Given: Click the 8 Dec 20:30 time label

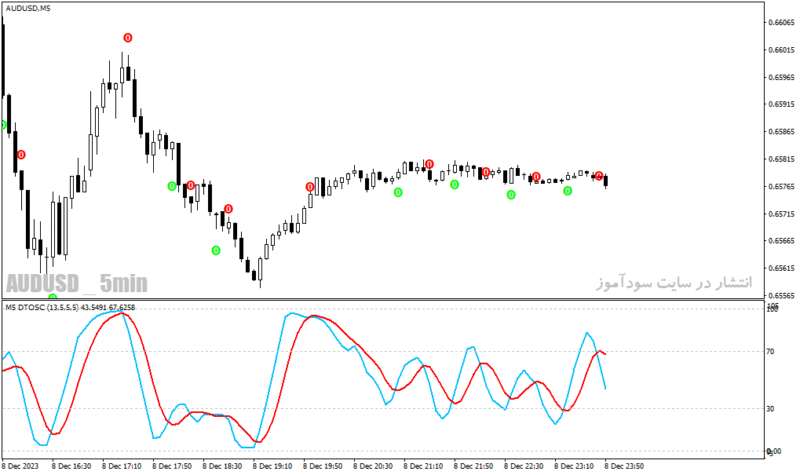Looking at the screenshot, I should tap(373, 466).
